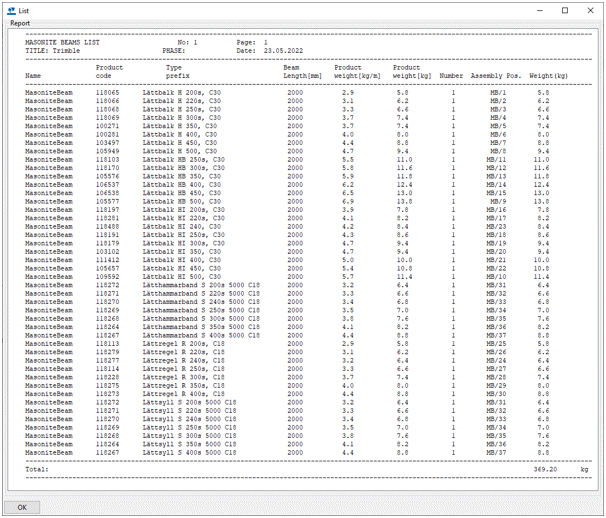Click the Product weight[kg] column header
Image resolution: width=606 pixels, height=518 pixels.
tap(412, 72)
